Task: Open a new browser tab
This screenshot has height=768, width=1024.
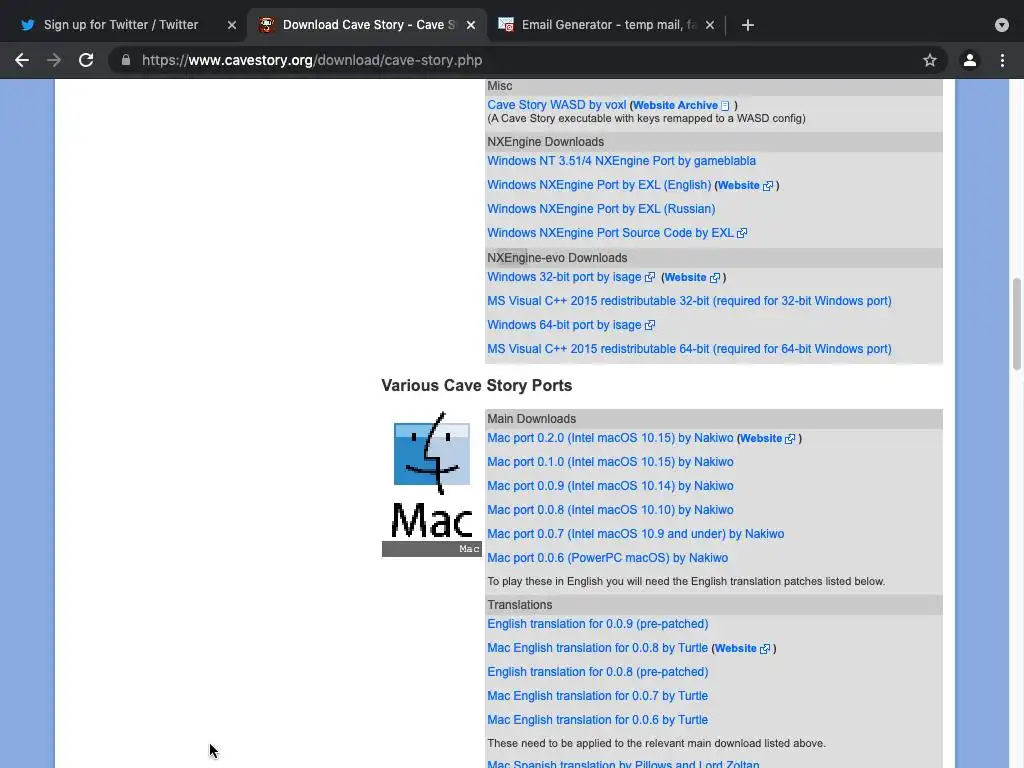Action: [x=748, y=25]
